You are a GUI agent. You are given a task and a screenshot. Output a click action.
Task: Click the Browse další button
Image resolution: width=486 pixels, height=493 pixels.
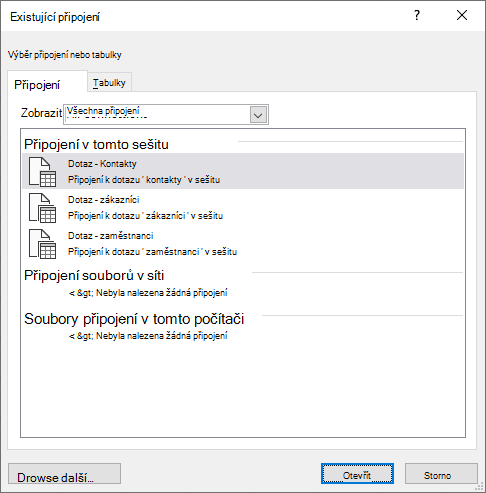(x=64, y=474)
